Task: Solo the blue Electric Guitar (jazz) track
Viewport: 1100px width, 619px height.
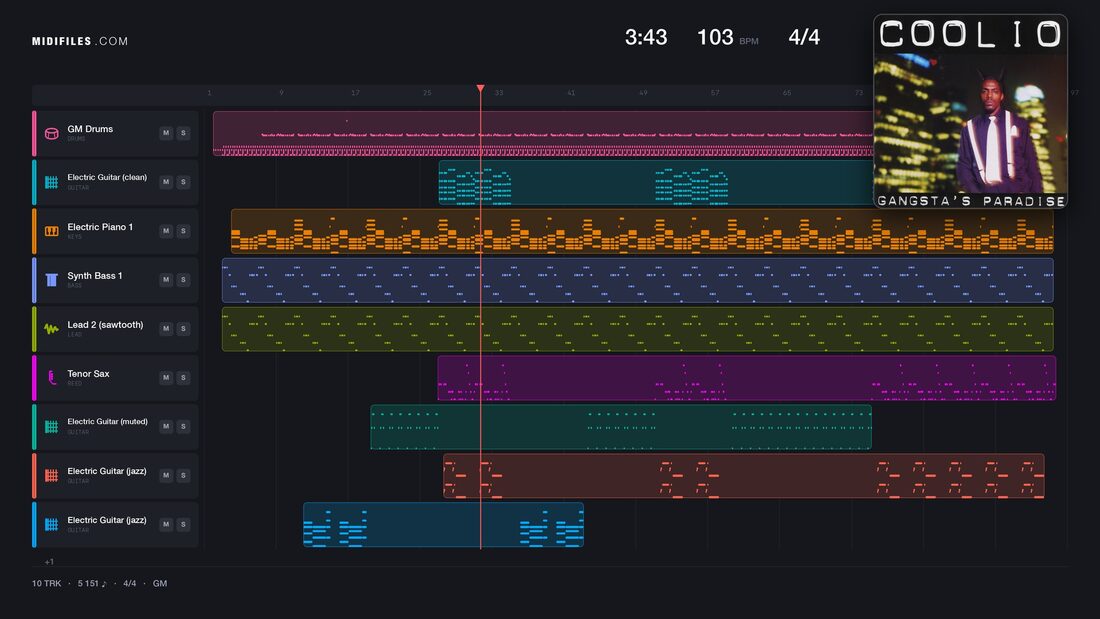Action: click(x=183, y=524)
